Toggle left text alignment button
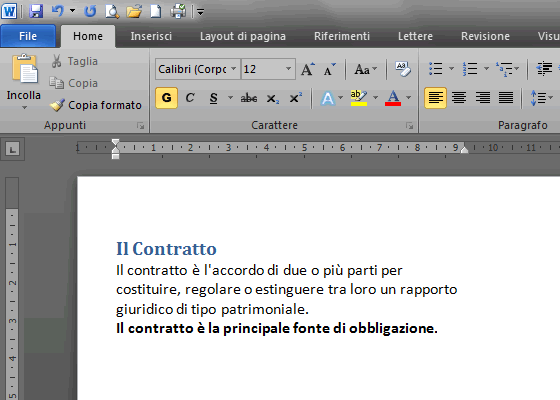 [x=435, y=98]
